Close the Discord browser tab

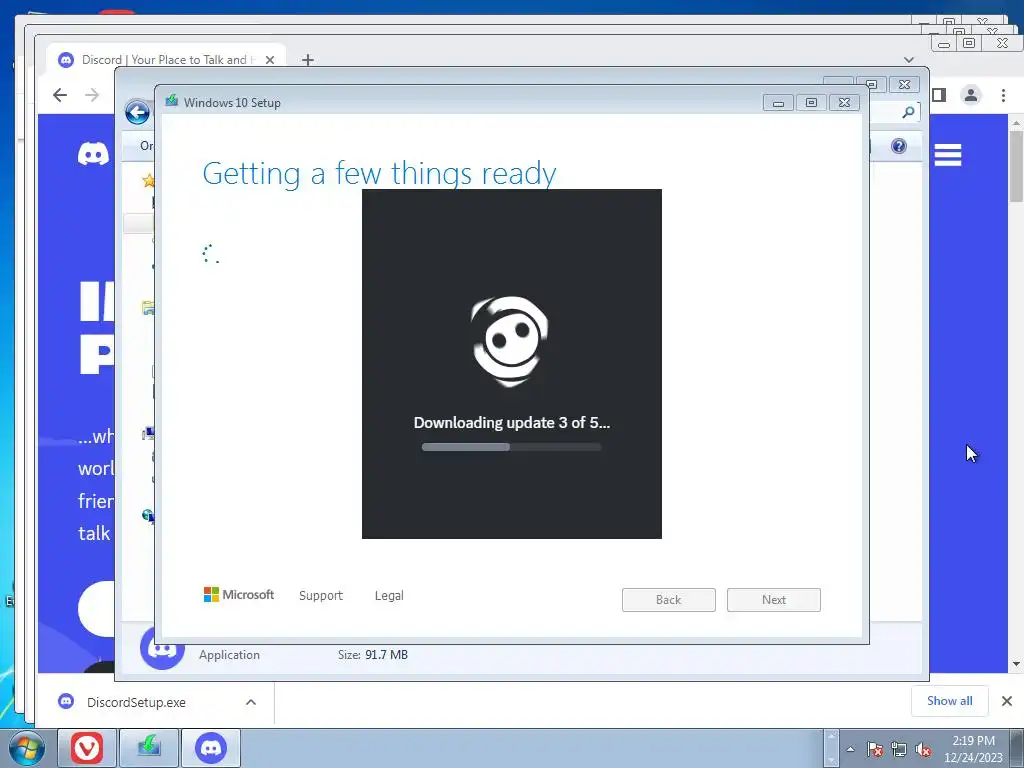[270, 60]
